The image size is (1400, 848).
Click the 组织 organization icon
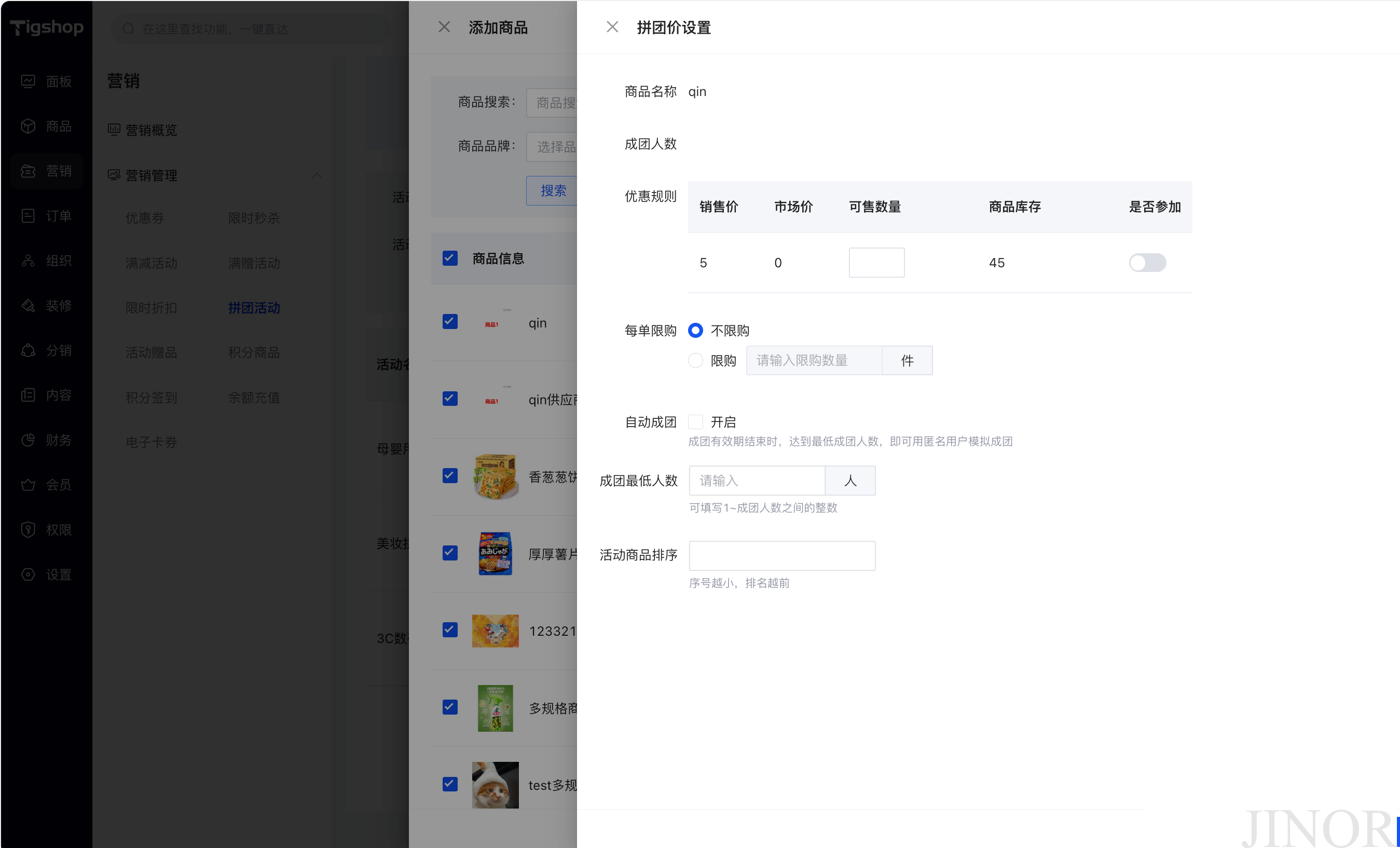pos(29,261)
